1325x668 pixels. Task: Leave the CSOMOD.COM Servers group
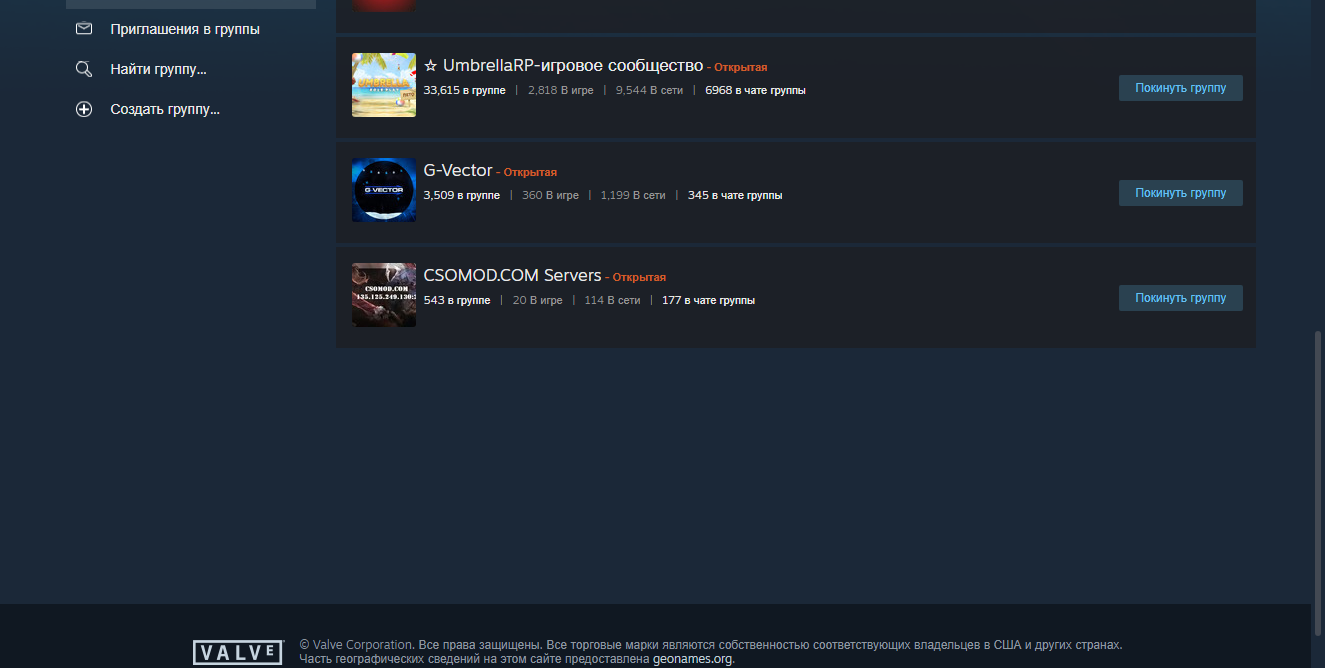pos(1180,298)
